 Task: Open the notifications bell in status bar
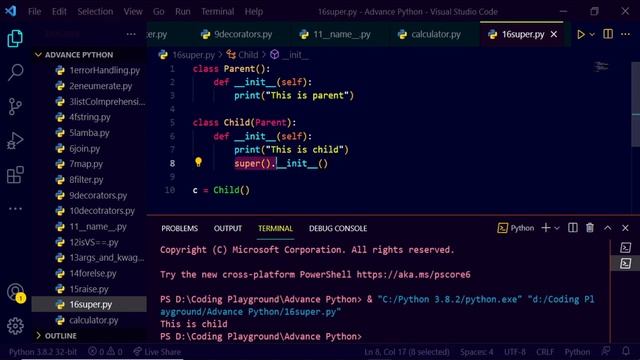tap(626, 351)
